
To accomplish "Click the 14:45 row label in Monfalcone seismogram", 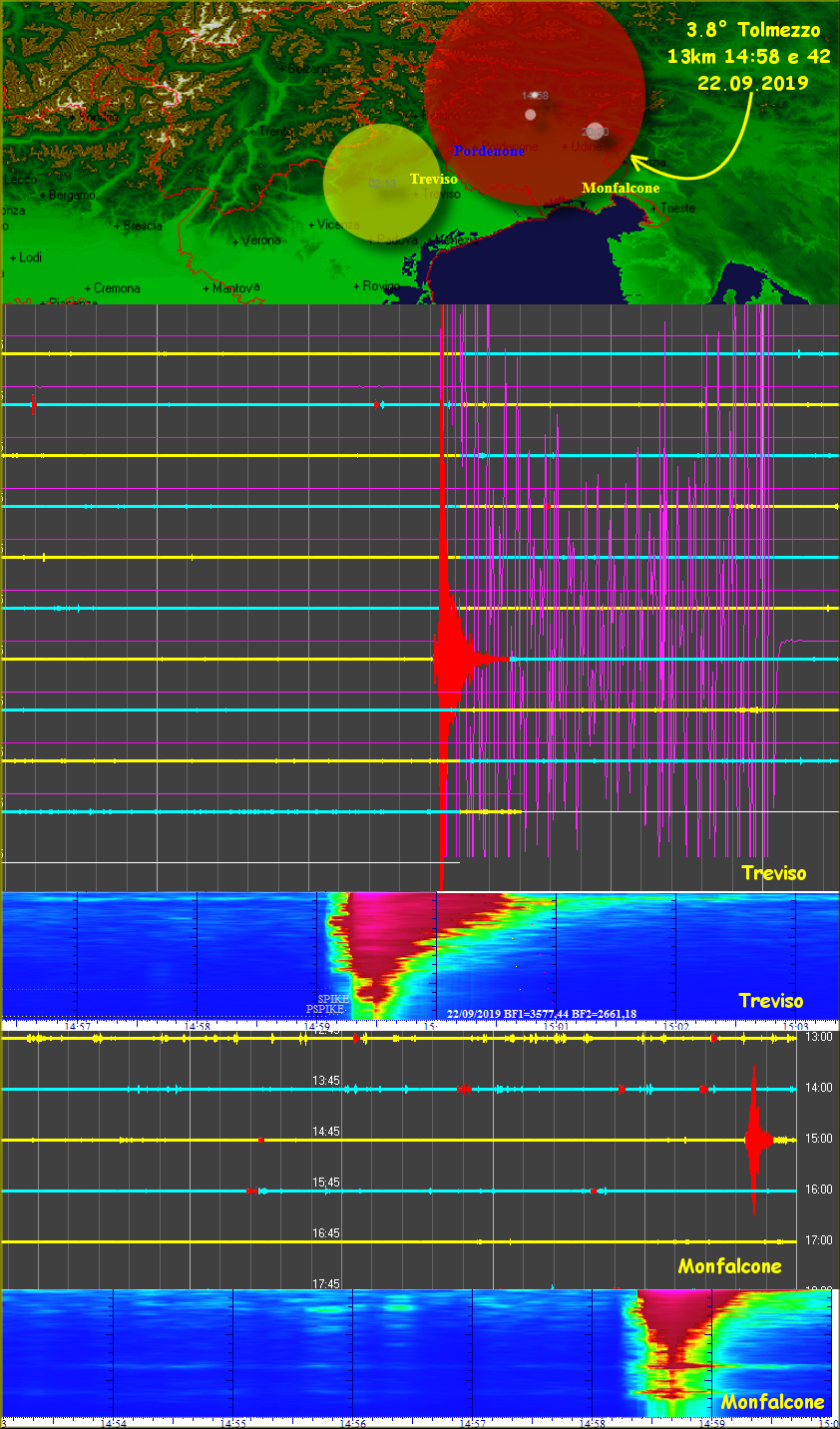I will [326, 1133].
